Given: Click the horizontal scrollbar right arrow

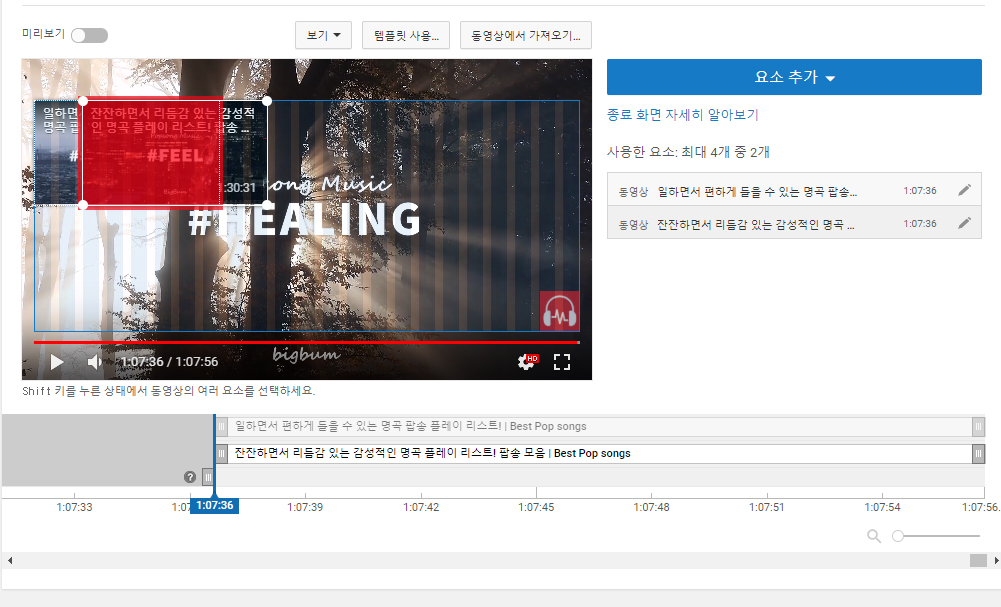Looking at the screenshot, I should click(x=996, y=560).
